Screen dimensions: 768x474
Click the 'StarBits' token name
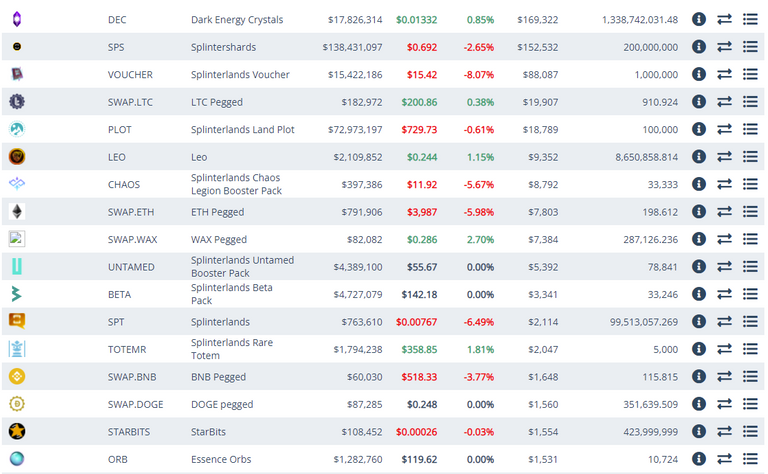[x=208, y=432]
